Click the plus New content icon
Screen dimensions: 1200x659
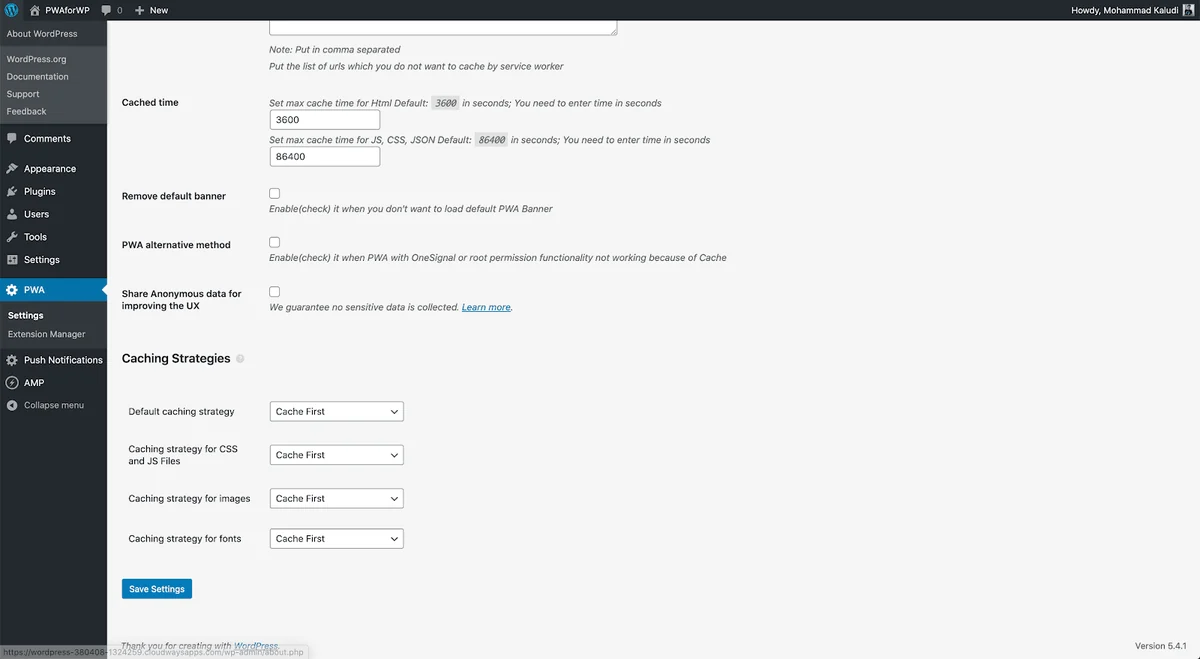(x=140, y=10)
